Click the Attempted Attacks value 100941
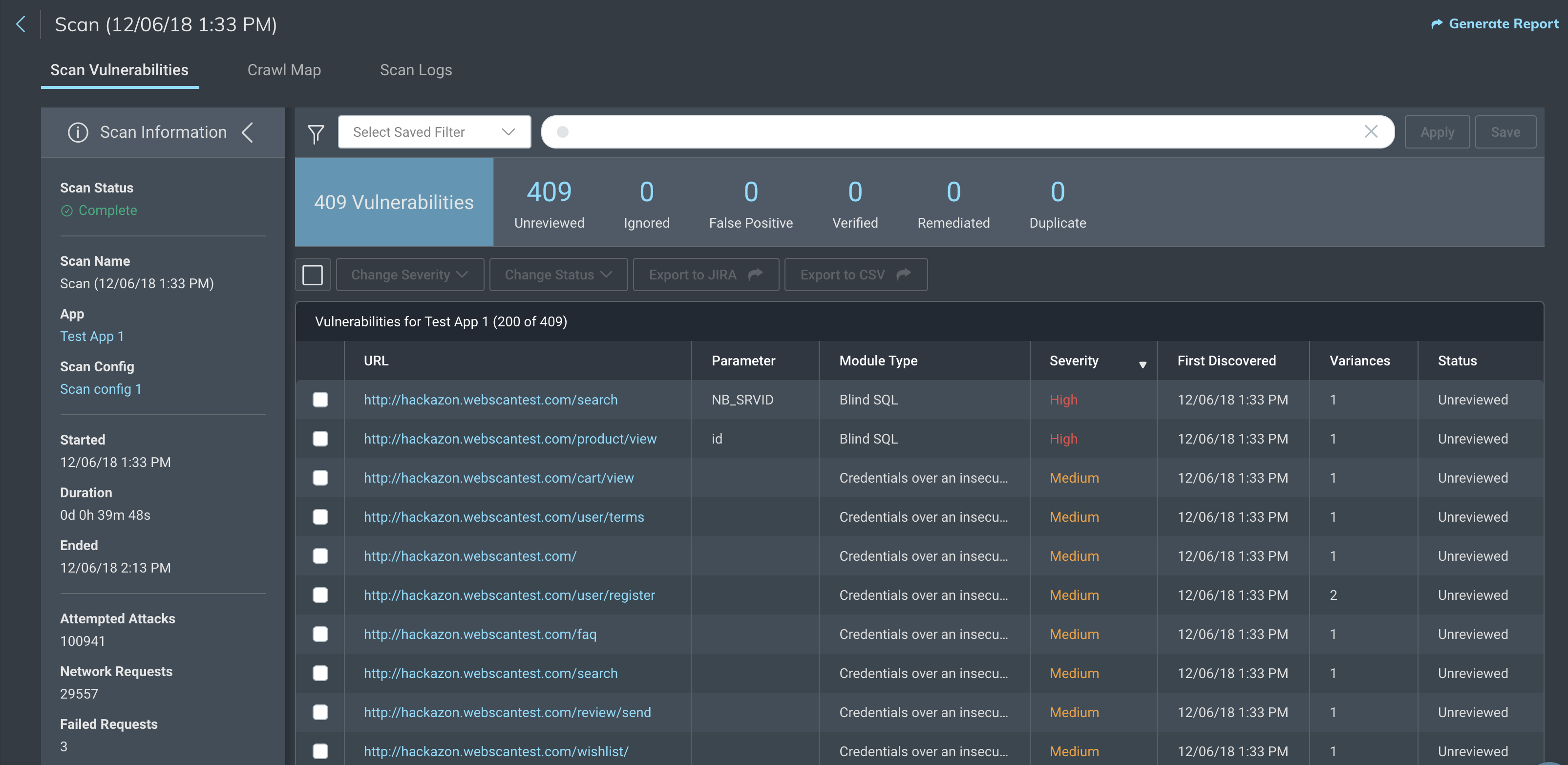1568x765 pixels. coord(83,641)
